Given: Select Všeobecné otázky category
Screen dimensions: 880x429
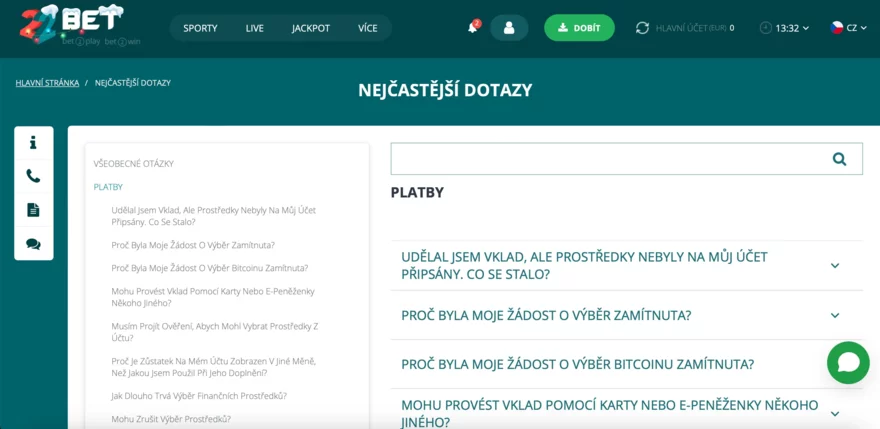Looking at the screenshot, I should 133,163.
